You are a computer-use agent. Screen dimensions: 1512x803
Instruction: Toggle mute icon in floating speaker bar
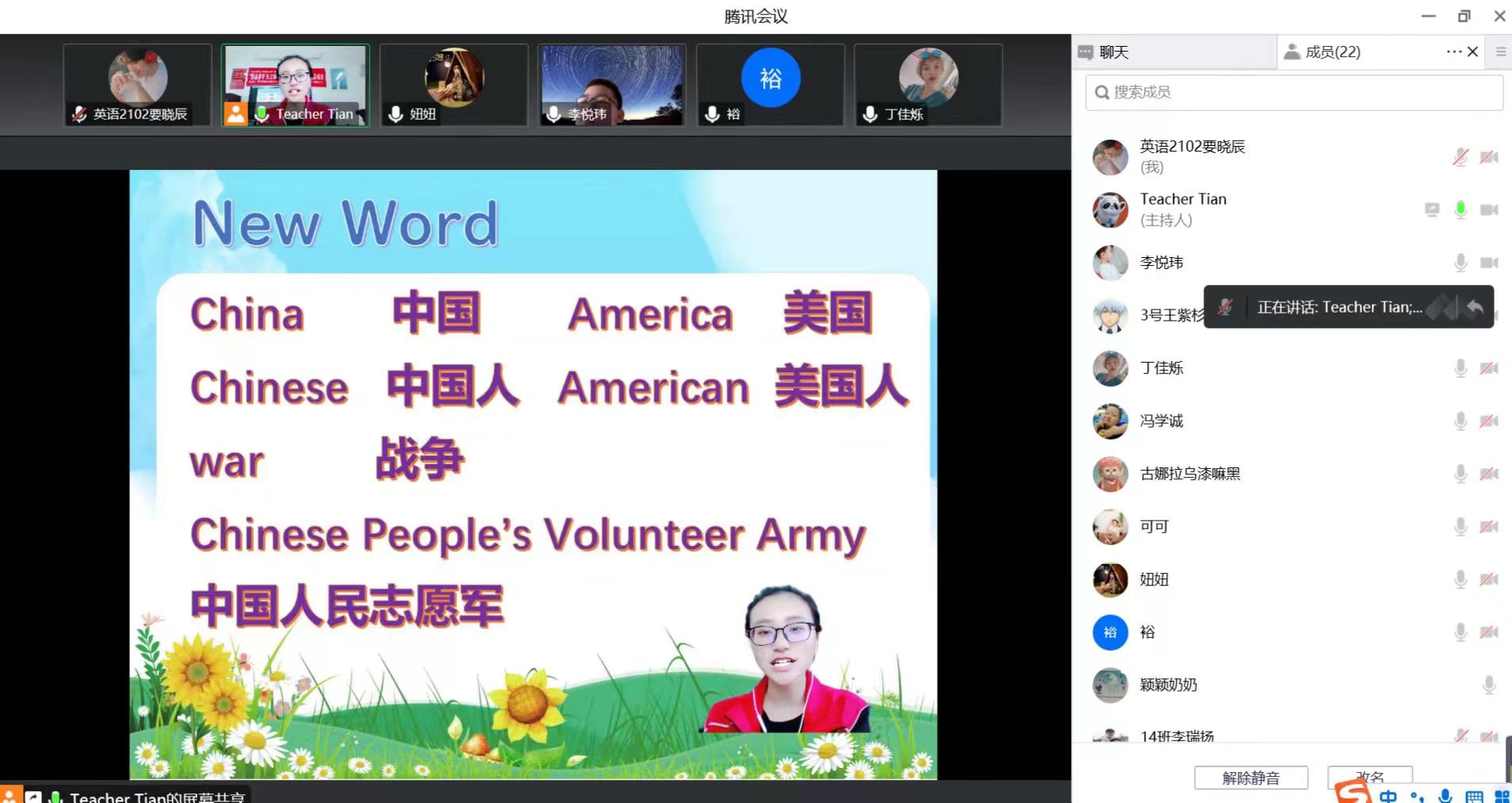(x=1225, y=307)
